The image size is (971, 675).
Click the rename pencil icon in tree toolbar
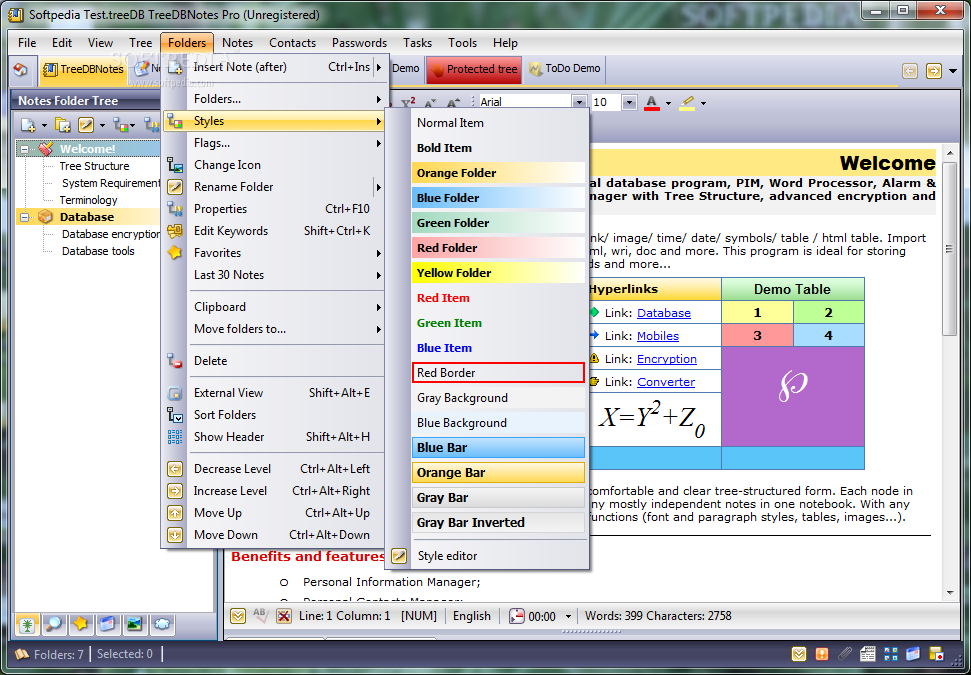85,125
